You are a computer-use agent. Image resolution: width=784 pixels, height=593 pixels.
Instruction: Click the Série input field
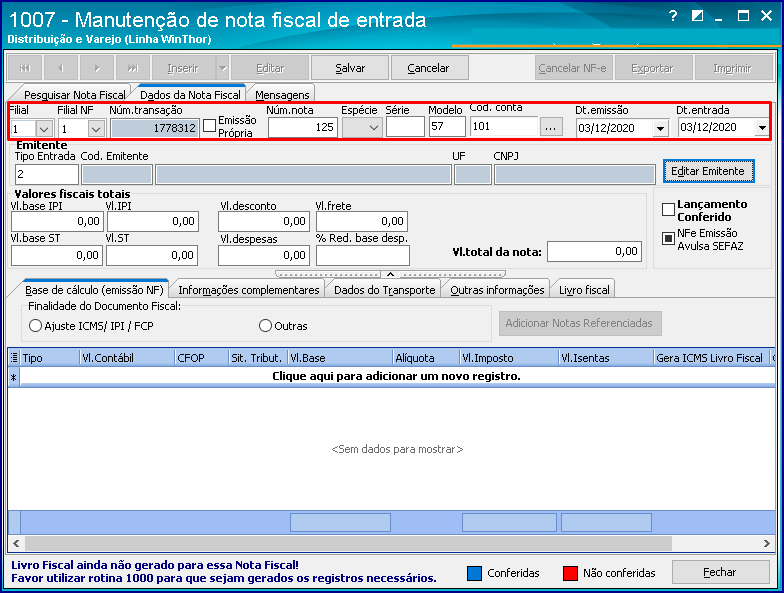coord(405,127)
